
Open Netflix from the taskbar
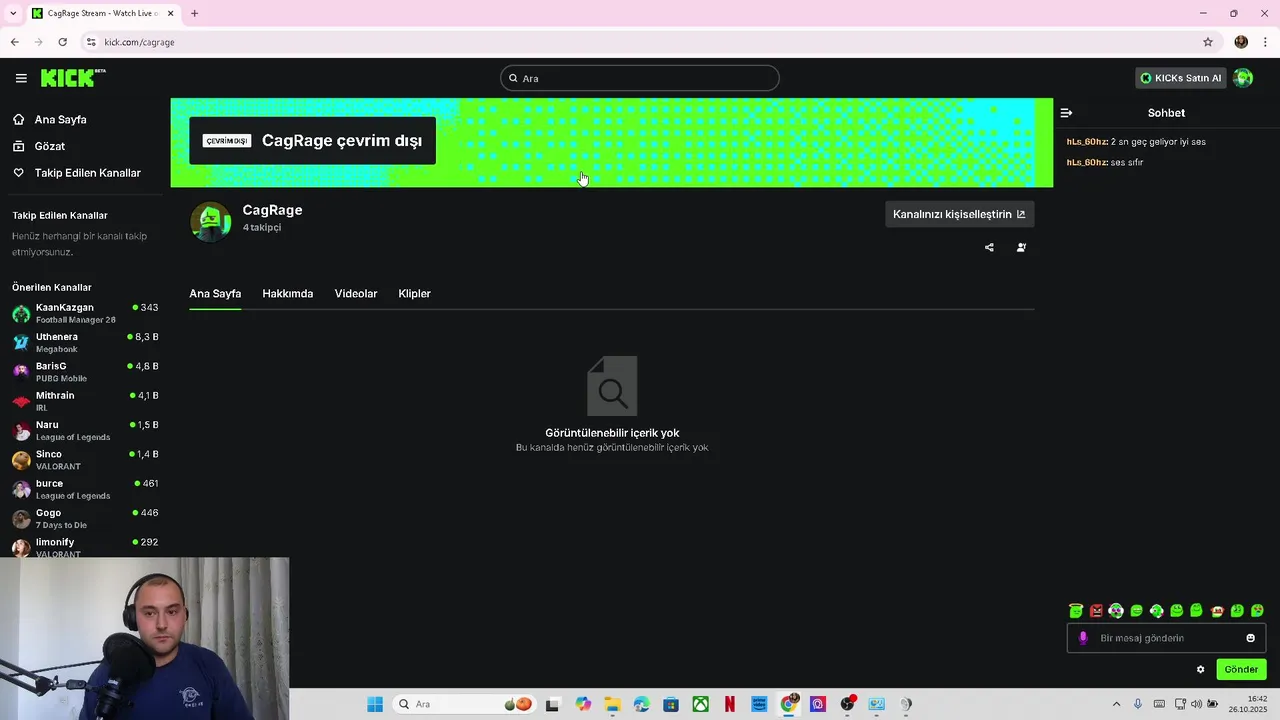pyautogui.click(x=730, y=704)
